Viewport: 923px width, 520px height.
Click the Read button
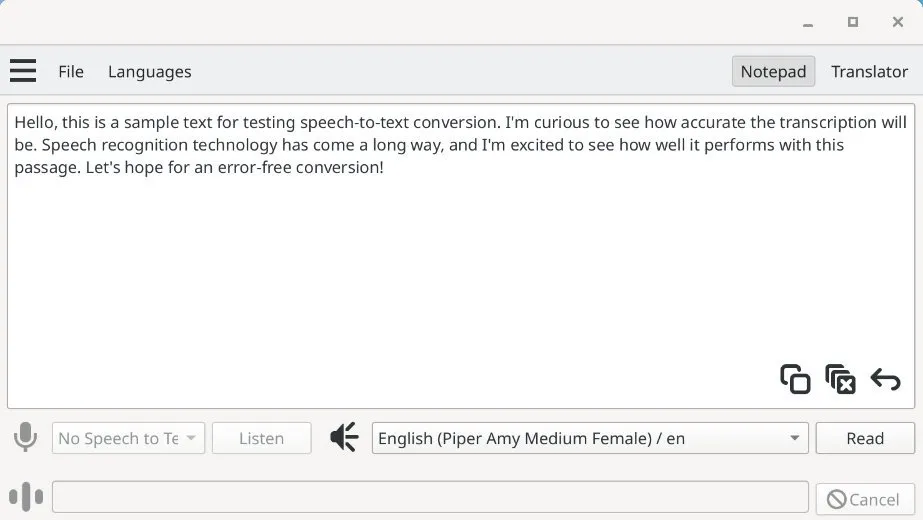coord(865,438)
